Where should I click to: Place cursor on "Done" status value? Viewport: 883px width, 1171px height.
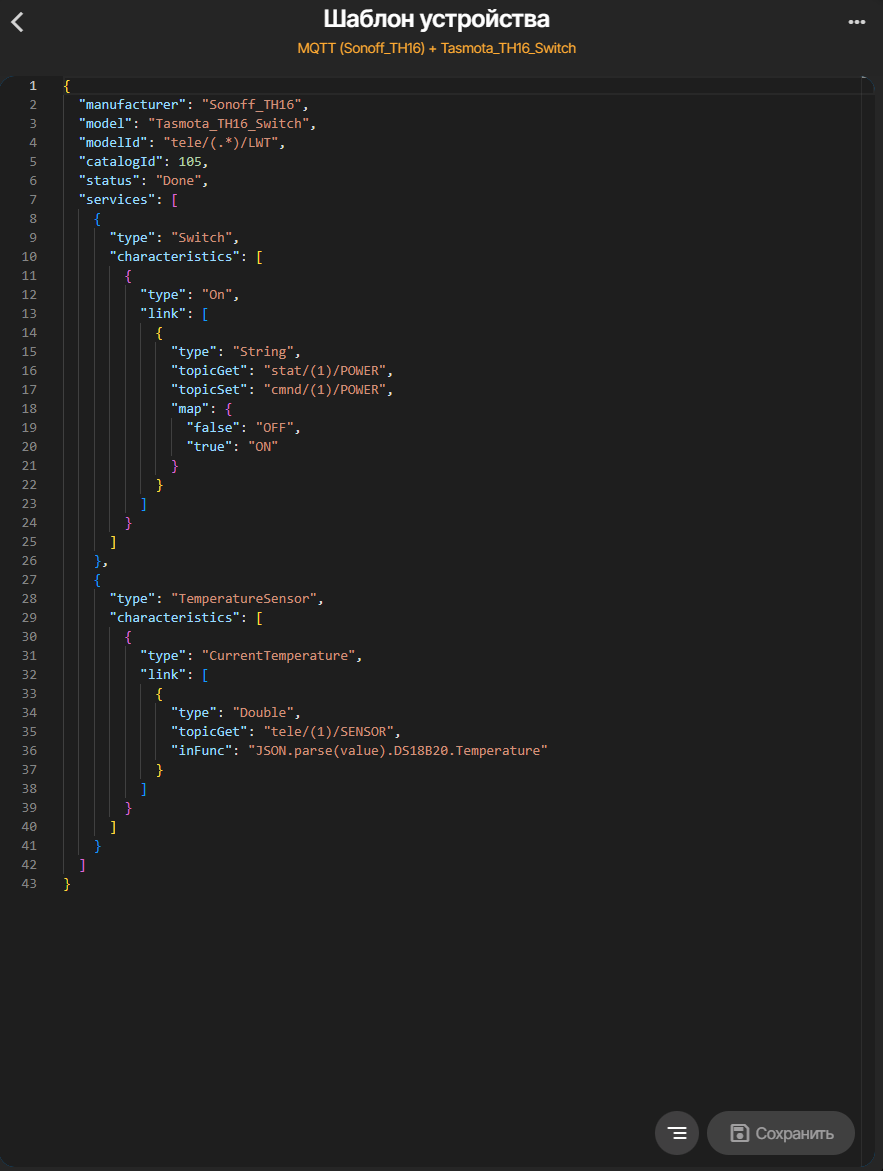pyautogui.click(x=180, y=181)
